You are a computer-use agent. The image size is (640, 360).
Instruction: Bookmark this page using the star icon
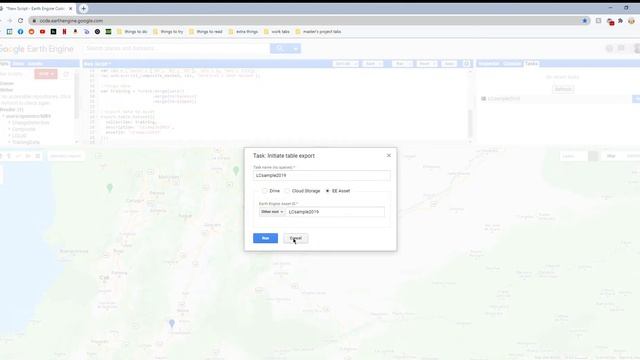[x=584, y=20]
